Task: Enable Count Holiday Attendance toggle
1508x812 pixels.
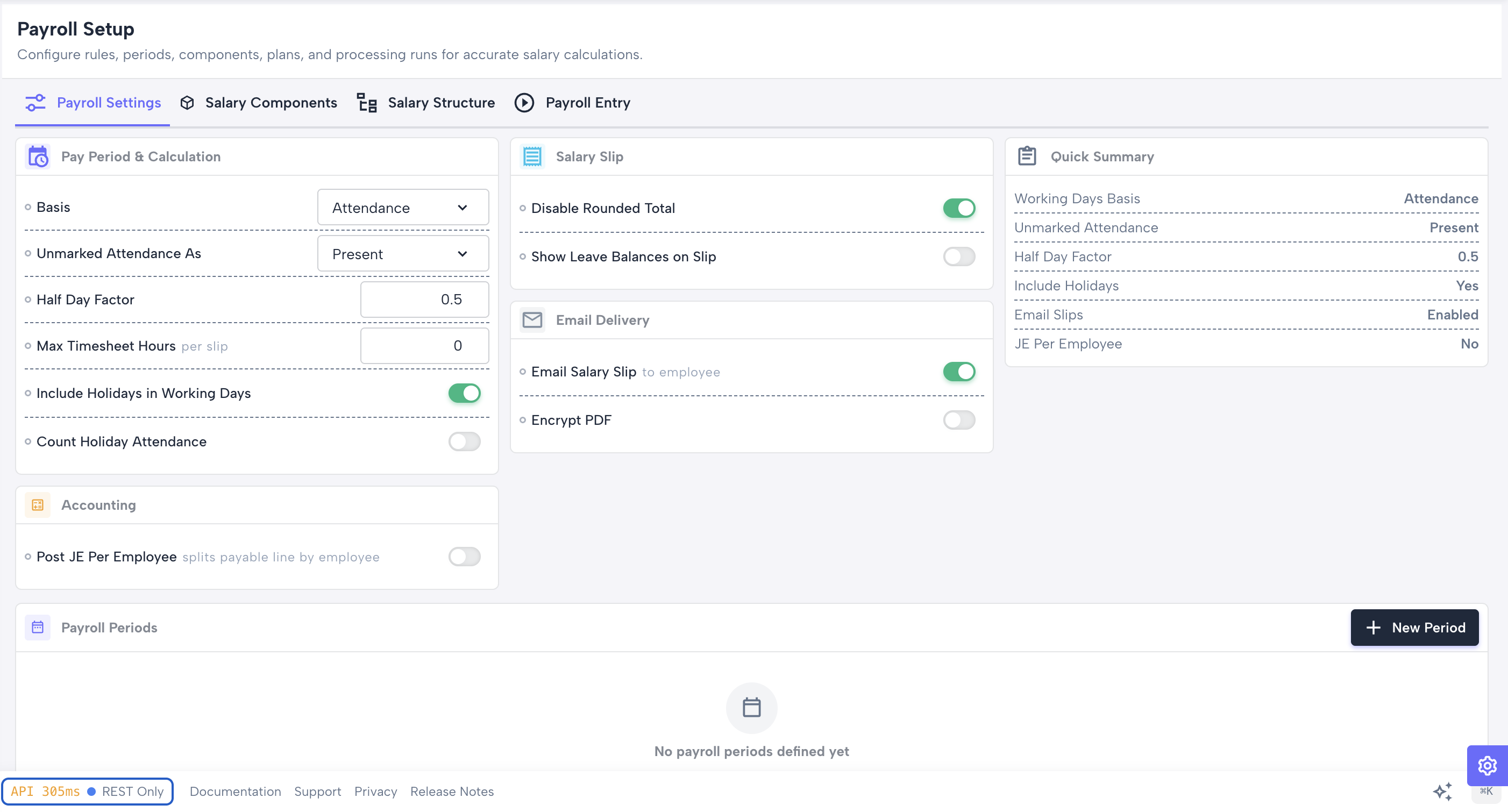Action: click(x=464, y=441)
